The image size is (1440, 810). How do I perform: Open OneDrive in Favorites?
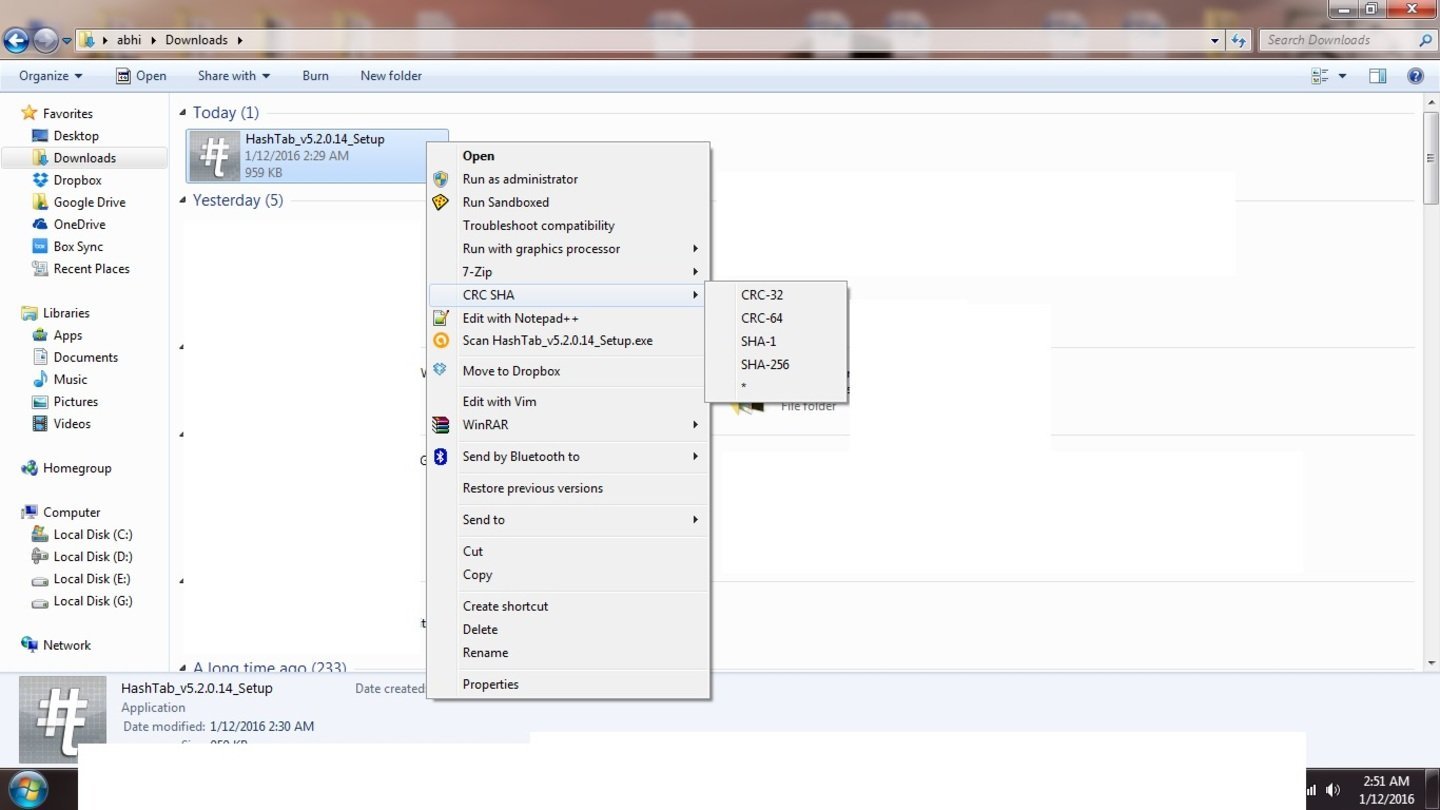coord(79,224)
